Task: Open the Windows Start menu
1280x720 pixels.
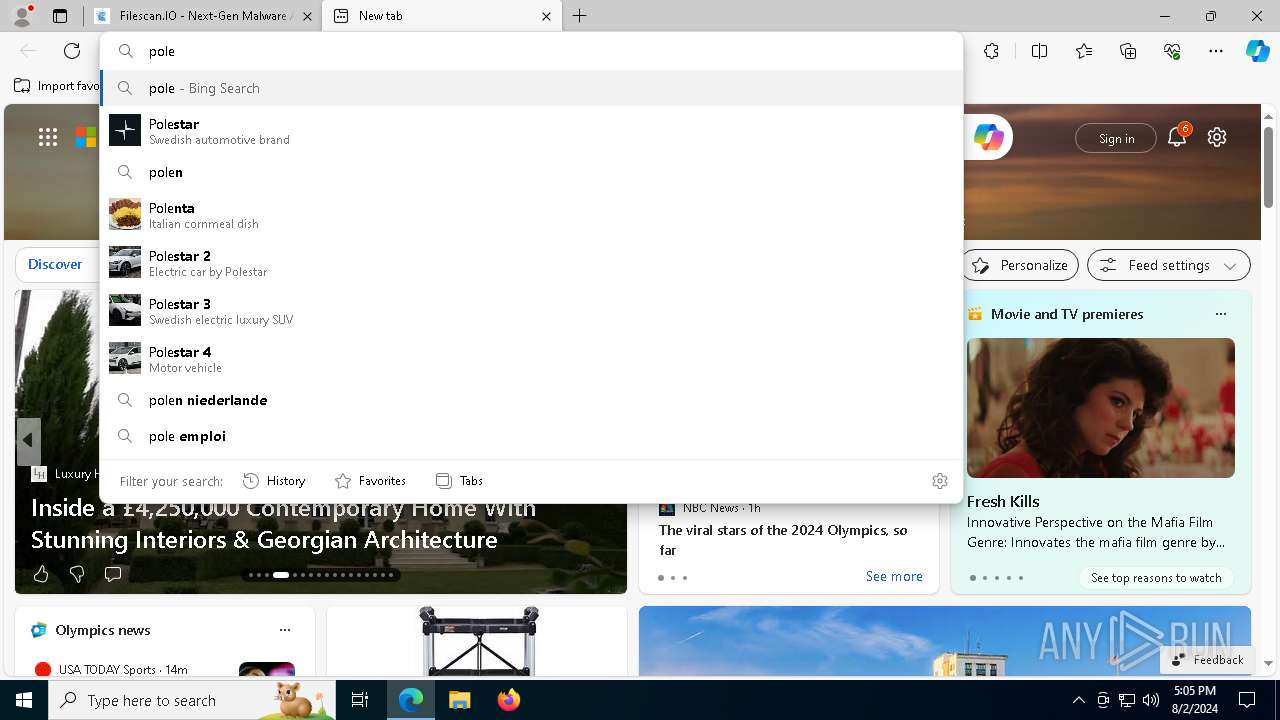Action: 24,700
